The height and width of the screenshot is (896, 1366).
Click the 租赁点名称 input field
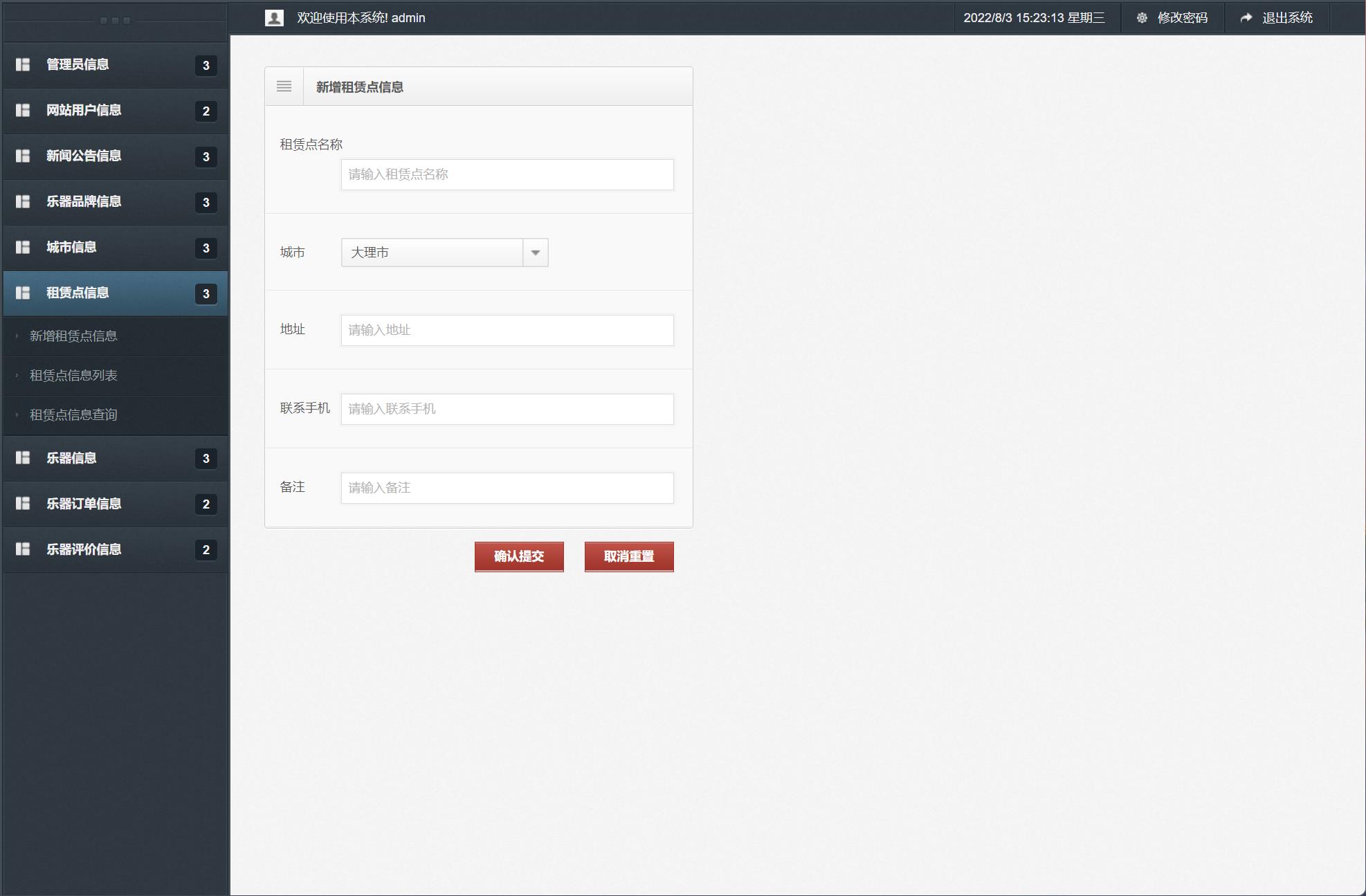click(x=507, y=174)
